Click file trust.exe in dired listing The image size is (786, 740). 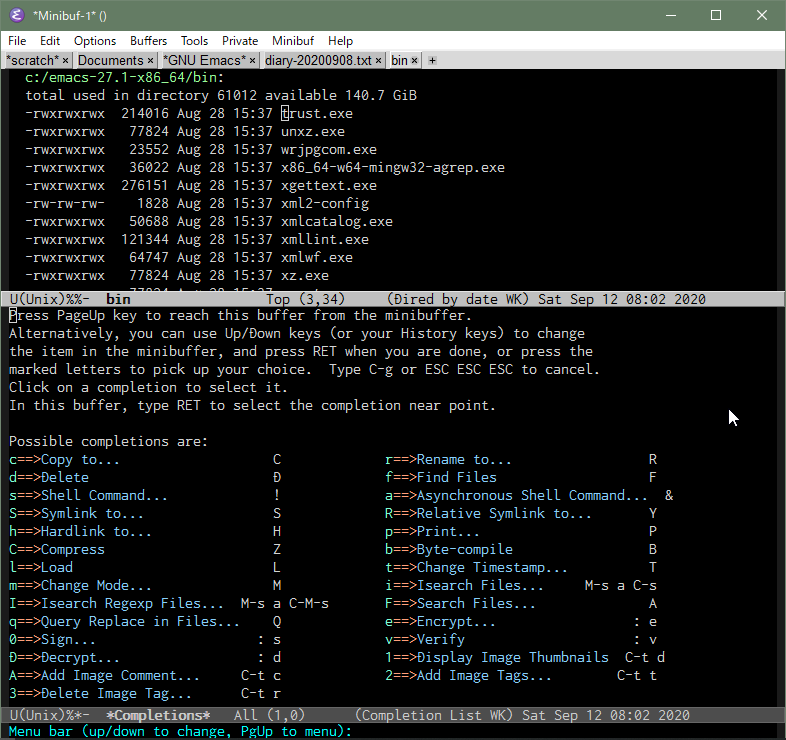[317, 114]
